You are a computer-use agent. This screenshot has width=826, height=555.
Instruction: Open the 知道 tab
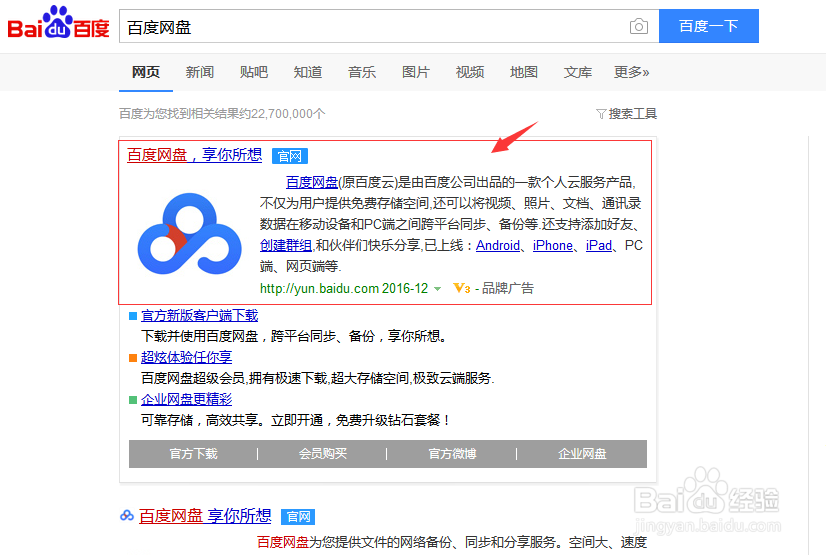308,72
